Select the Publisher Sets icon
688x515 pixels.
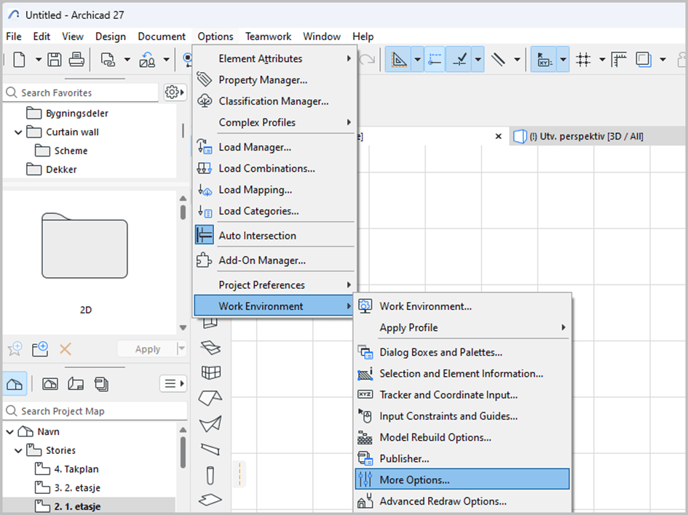point(101,384)
